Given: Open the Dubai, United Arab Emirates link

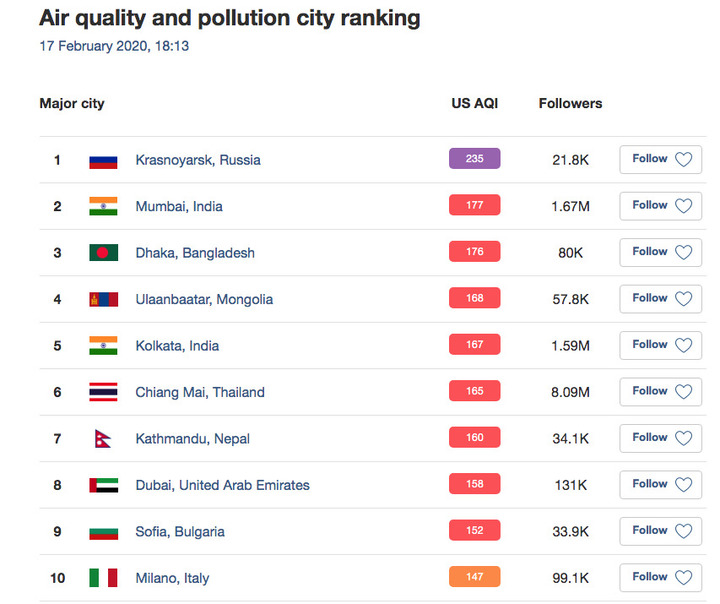Looking at the screenshot, I should [222, 485].
